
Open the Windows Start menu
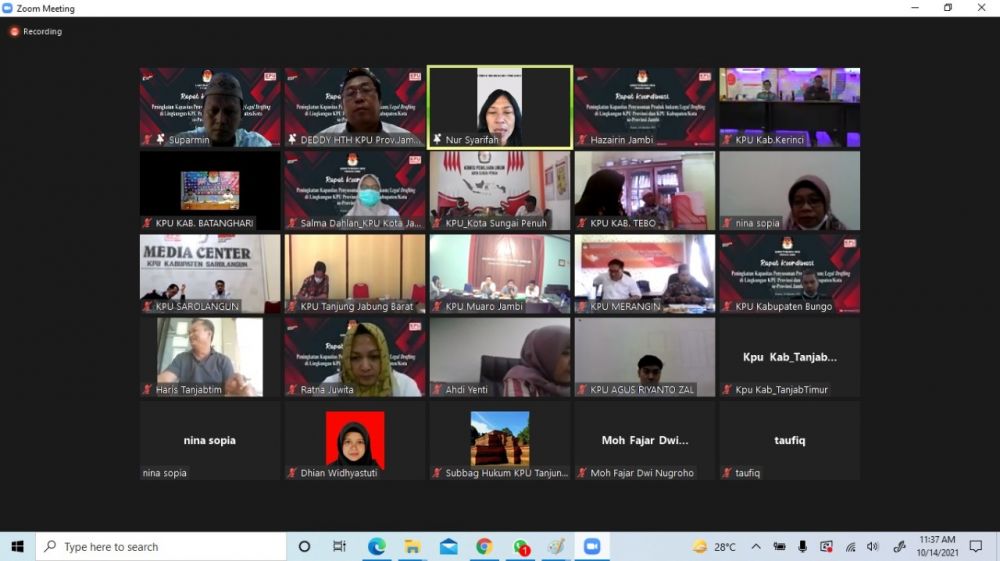17,546
